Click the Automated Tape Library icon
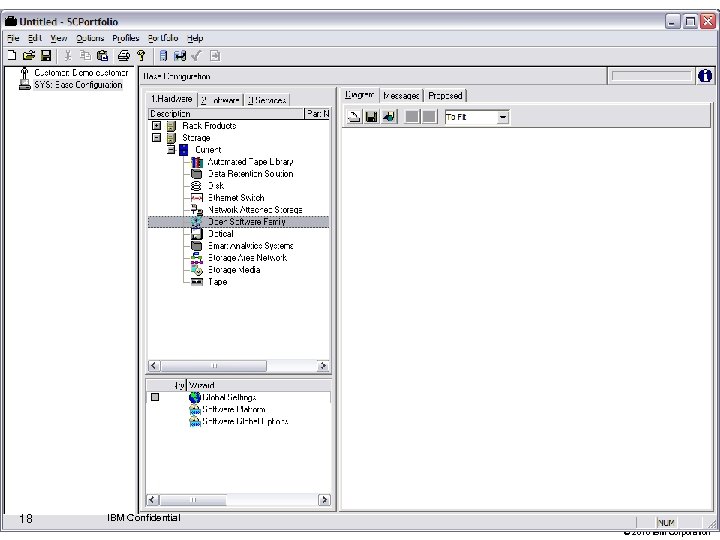Screen dimensions: 720x540 (x=197, y=162)
